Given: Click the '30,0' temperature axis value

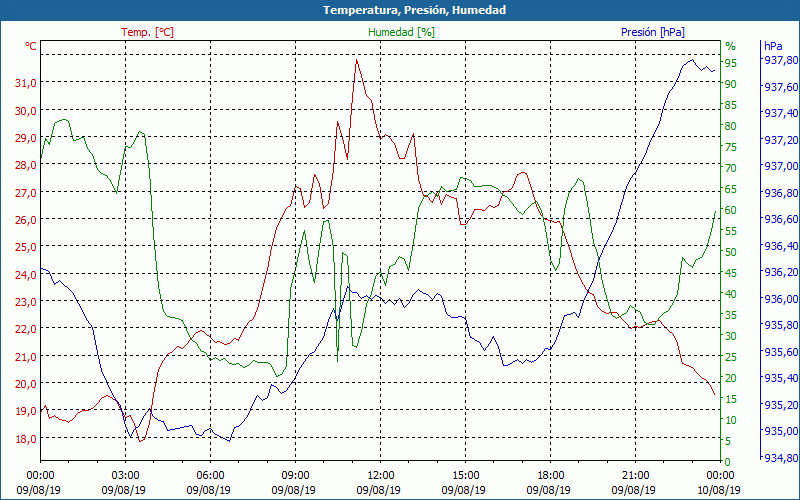Looking at the screenshot, I should click(x=26, y=110).
